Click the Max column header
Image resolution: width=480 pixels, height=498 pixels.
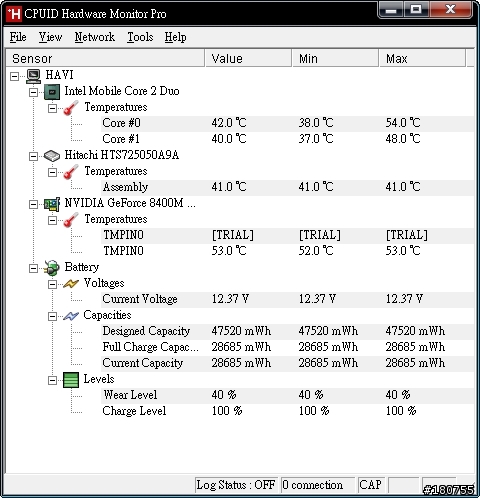tap(422, 58)
